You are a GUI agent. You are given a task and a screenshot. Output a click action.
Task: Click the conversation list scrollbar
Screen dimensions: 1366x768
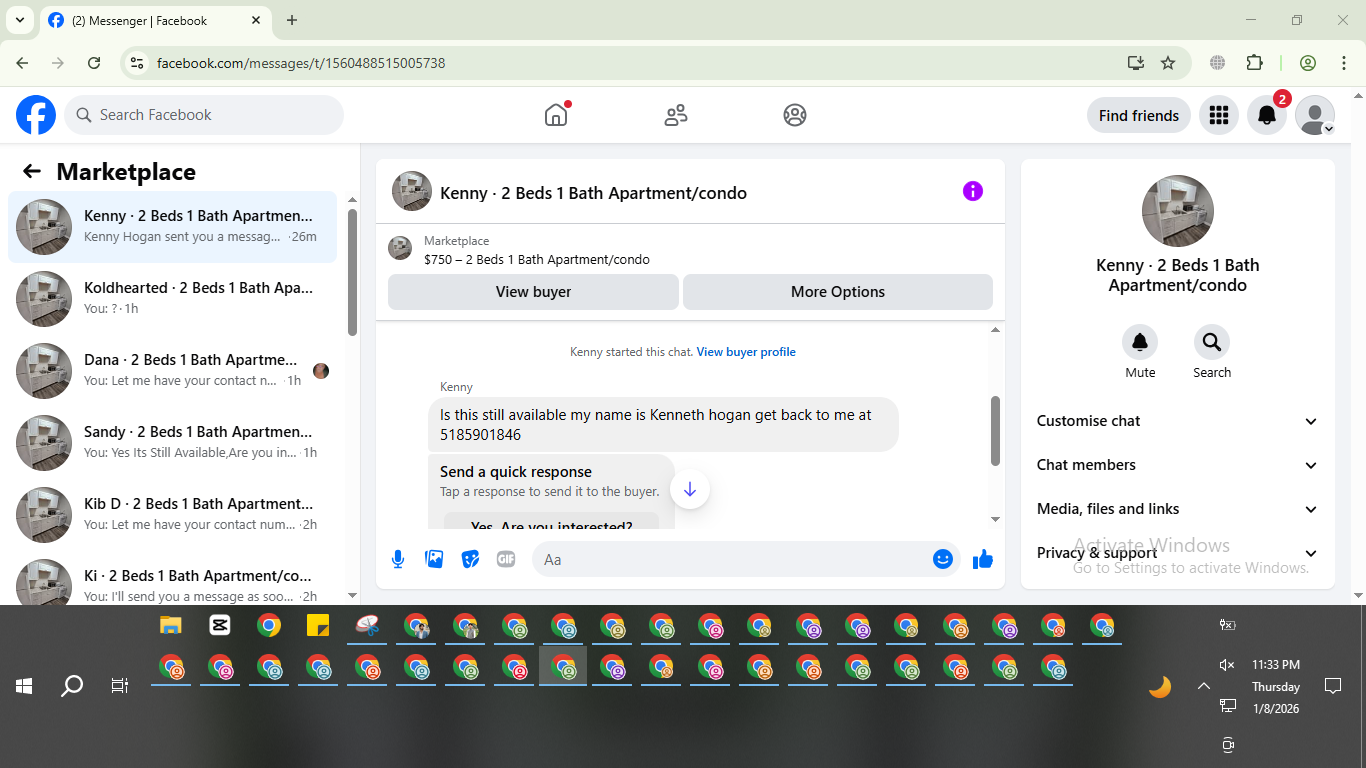(x=352, y=272)
